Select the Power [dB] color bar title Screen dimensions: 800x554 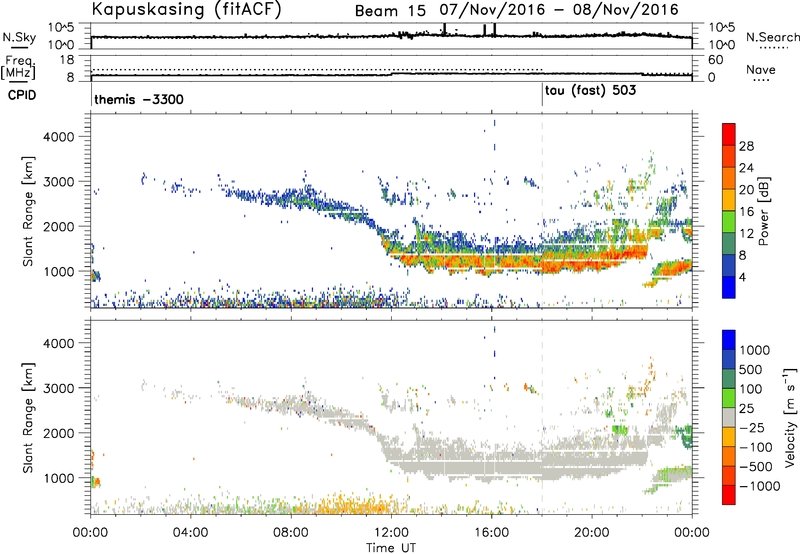(x=763, y=211)
